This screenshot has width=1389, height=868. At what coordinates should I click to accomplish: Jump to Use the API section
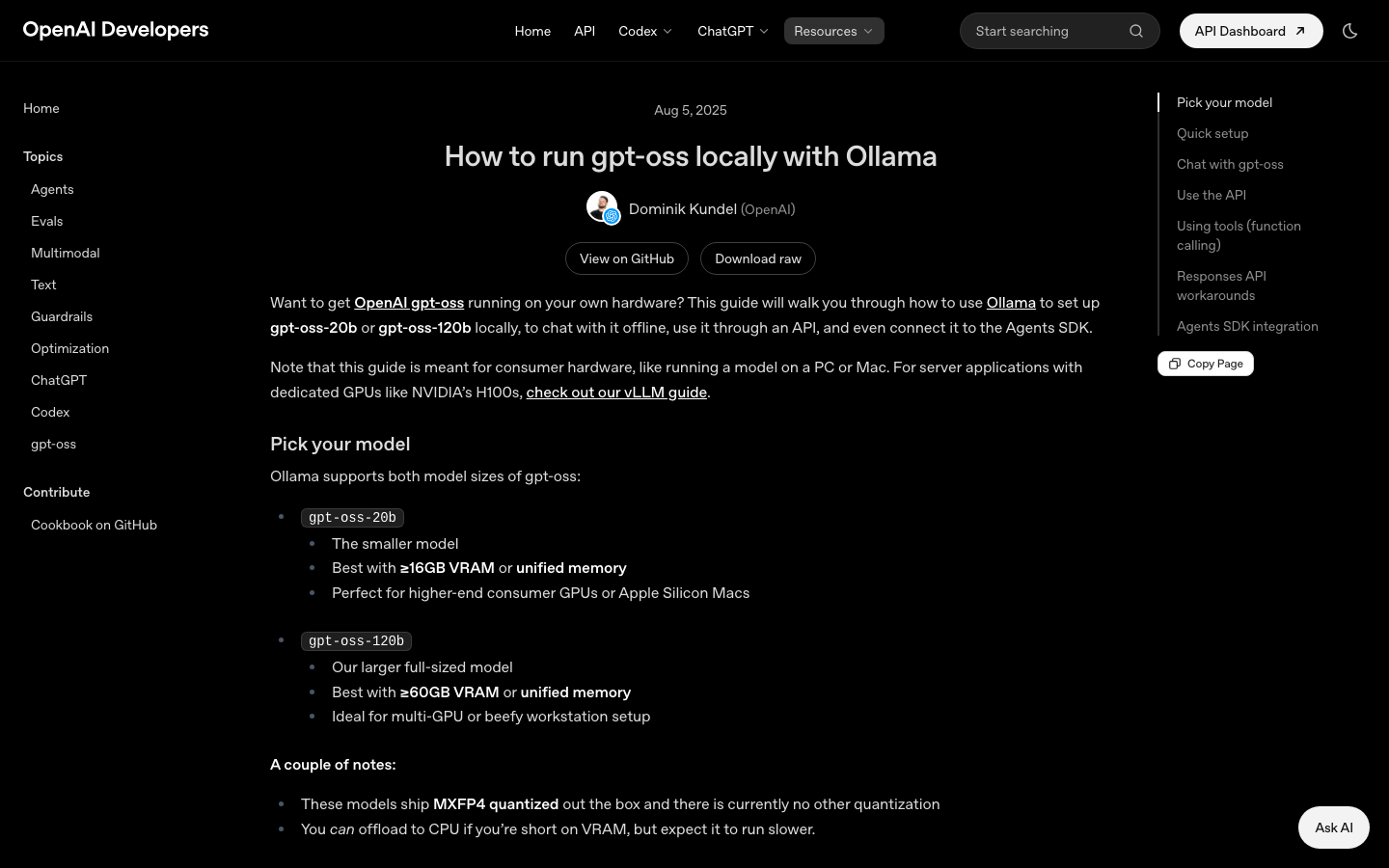pos(1212,195)
